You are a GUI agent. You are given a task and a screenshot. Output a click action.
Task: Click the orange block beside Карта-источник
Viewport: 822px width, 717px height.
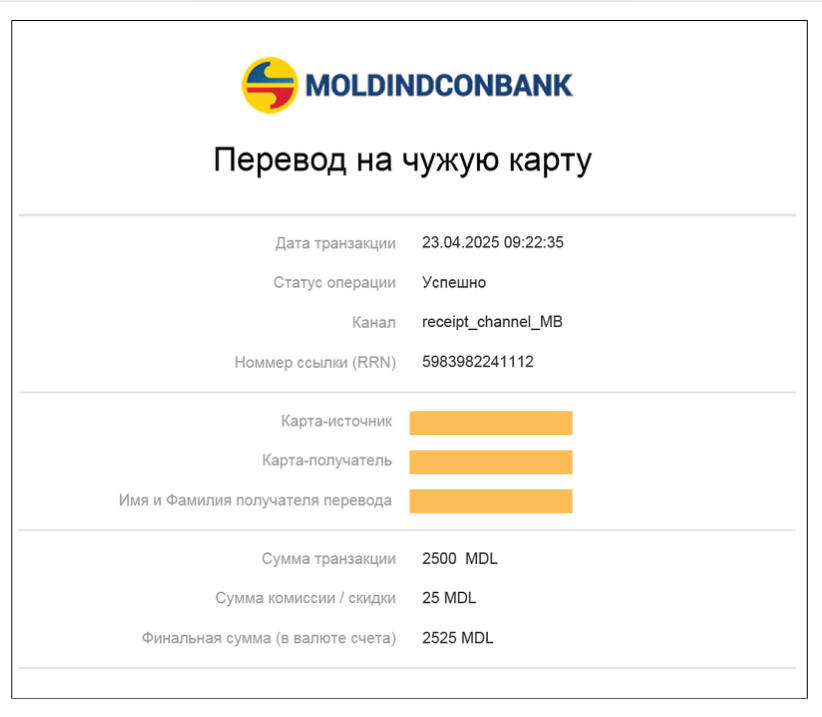click(x=491, y=423)
